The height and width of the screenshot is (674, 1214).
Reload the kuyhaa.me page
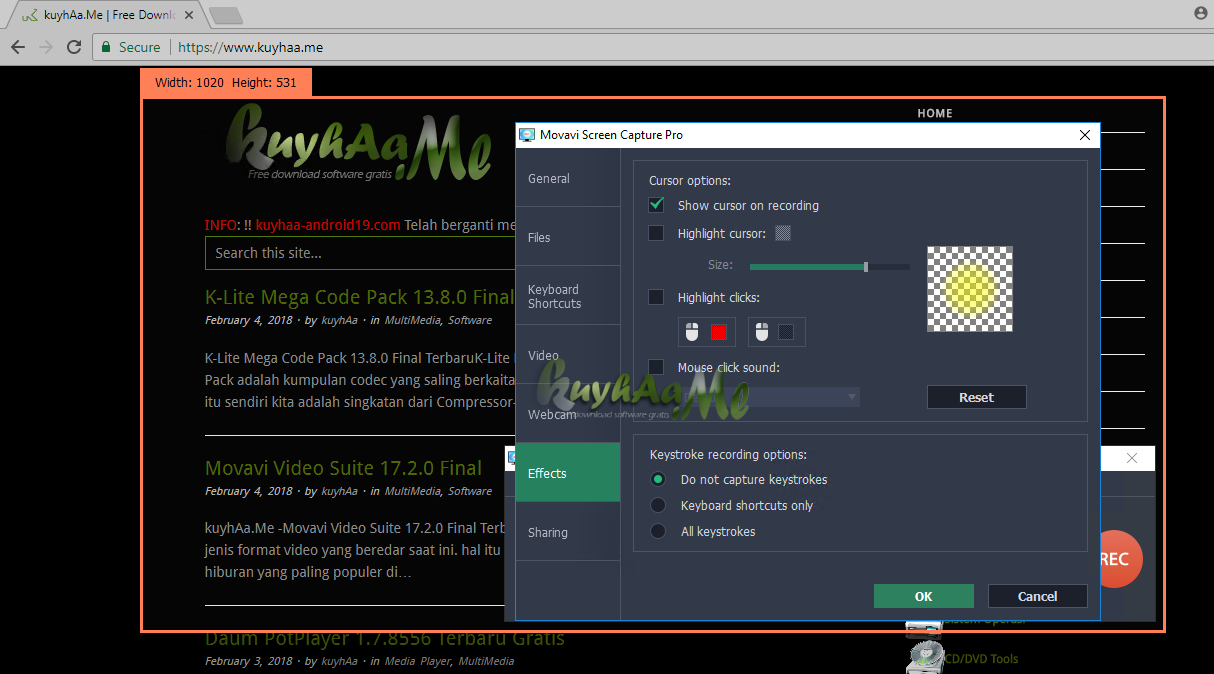coord(74,47)
